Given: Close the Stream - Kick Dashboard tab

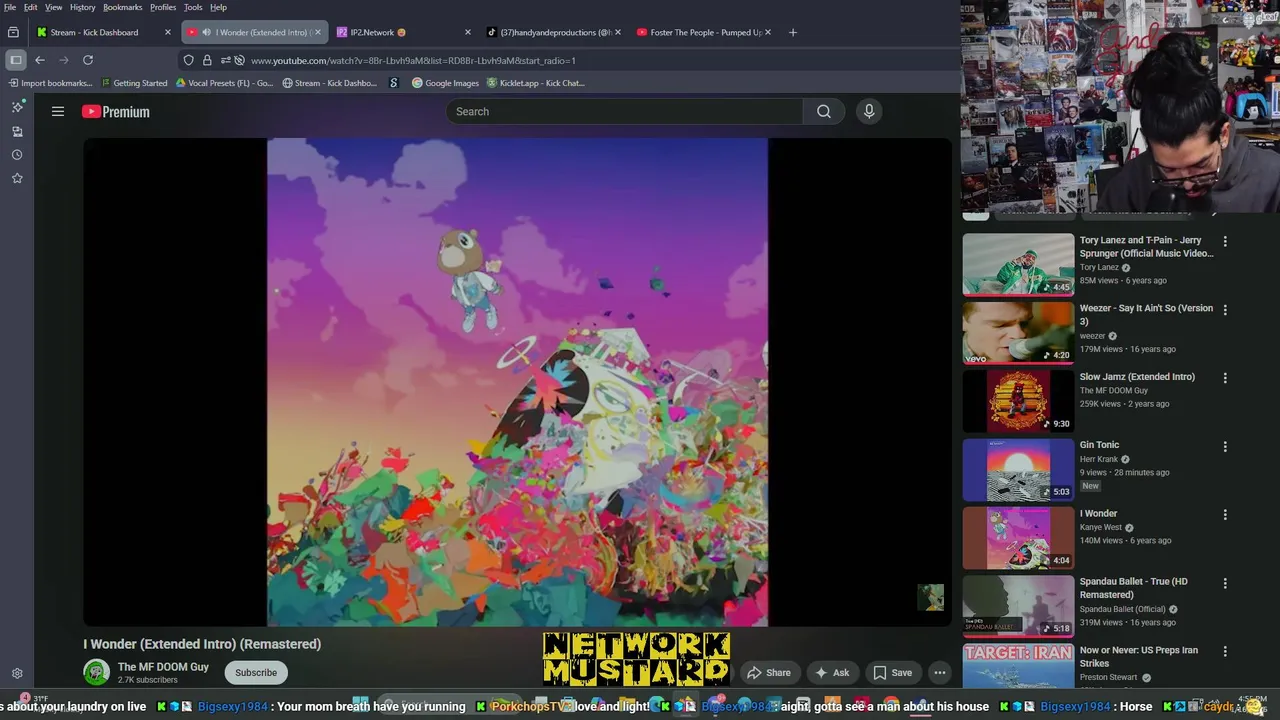Looking at the screenshot, I should [x=168, y=32].
